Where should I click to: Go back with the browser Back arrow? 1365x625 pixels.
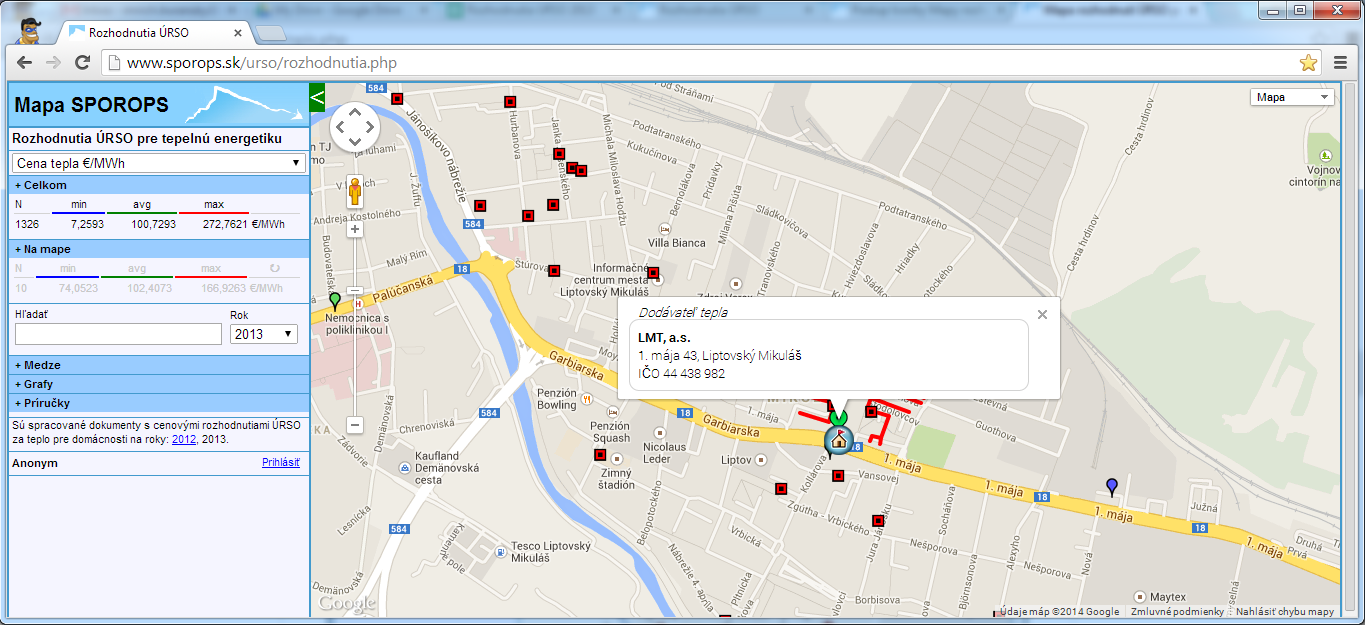pyautogui.click(x=25, y=63)
